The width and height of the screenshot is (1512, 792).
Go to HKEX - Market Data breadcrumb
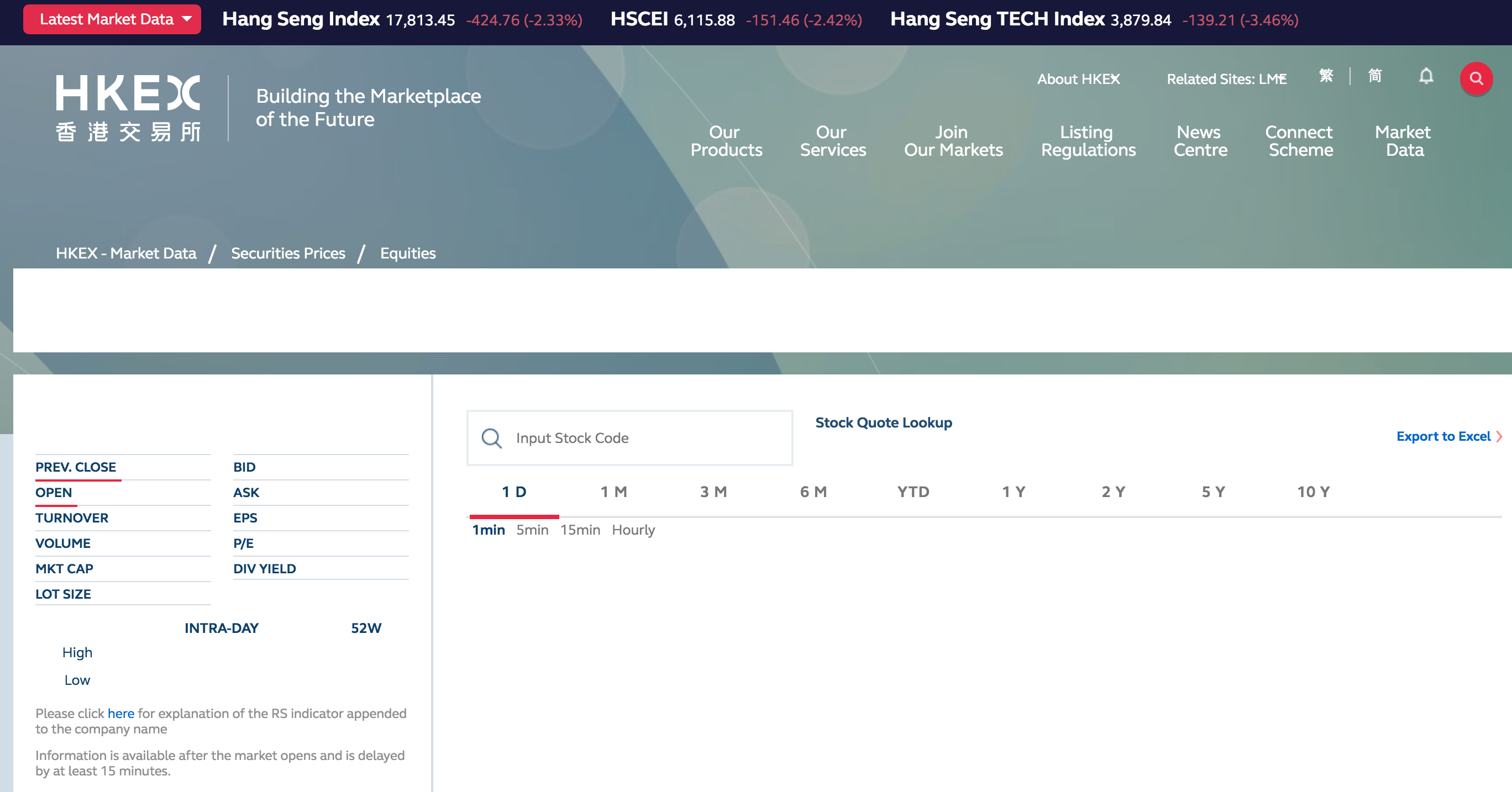pos(126,253)
